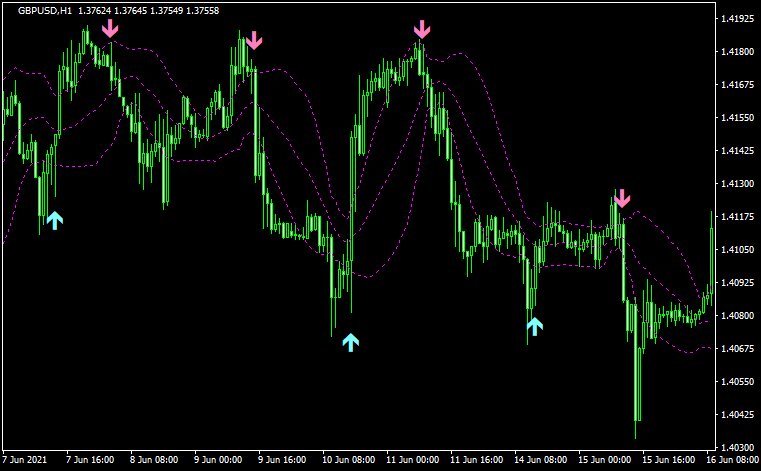Click the 1.41675 price scale label
Screen dimensions: 761x471
(x=736, y=85)
